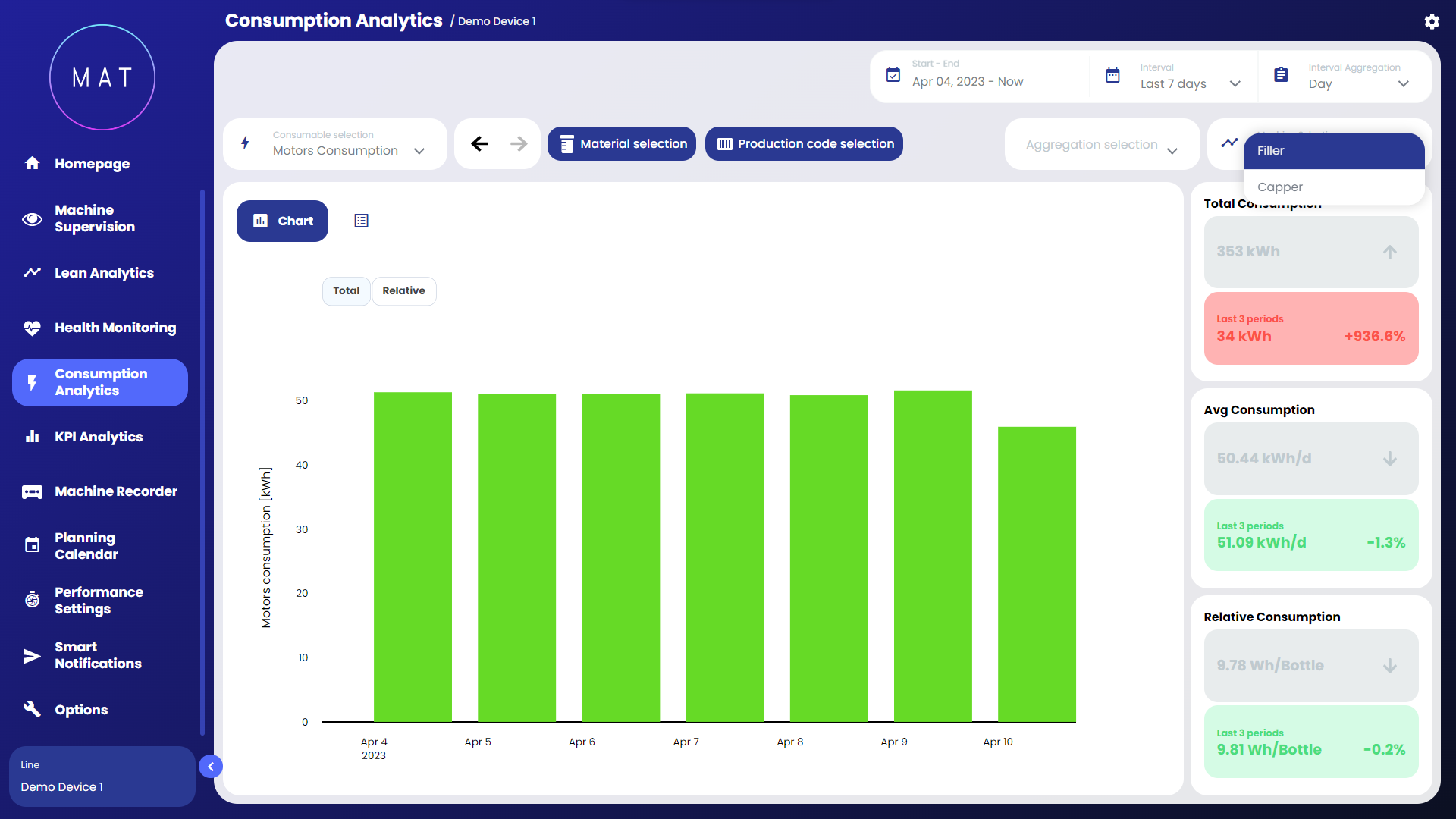Activate the Chart view toggle
This screenshot has height=819, width=1456.
coord(282,221)
